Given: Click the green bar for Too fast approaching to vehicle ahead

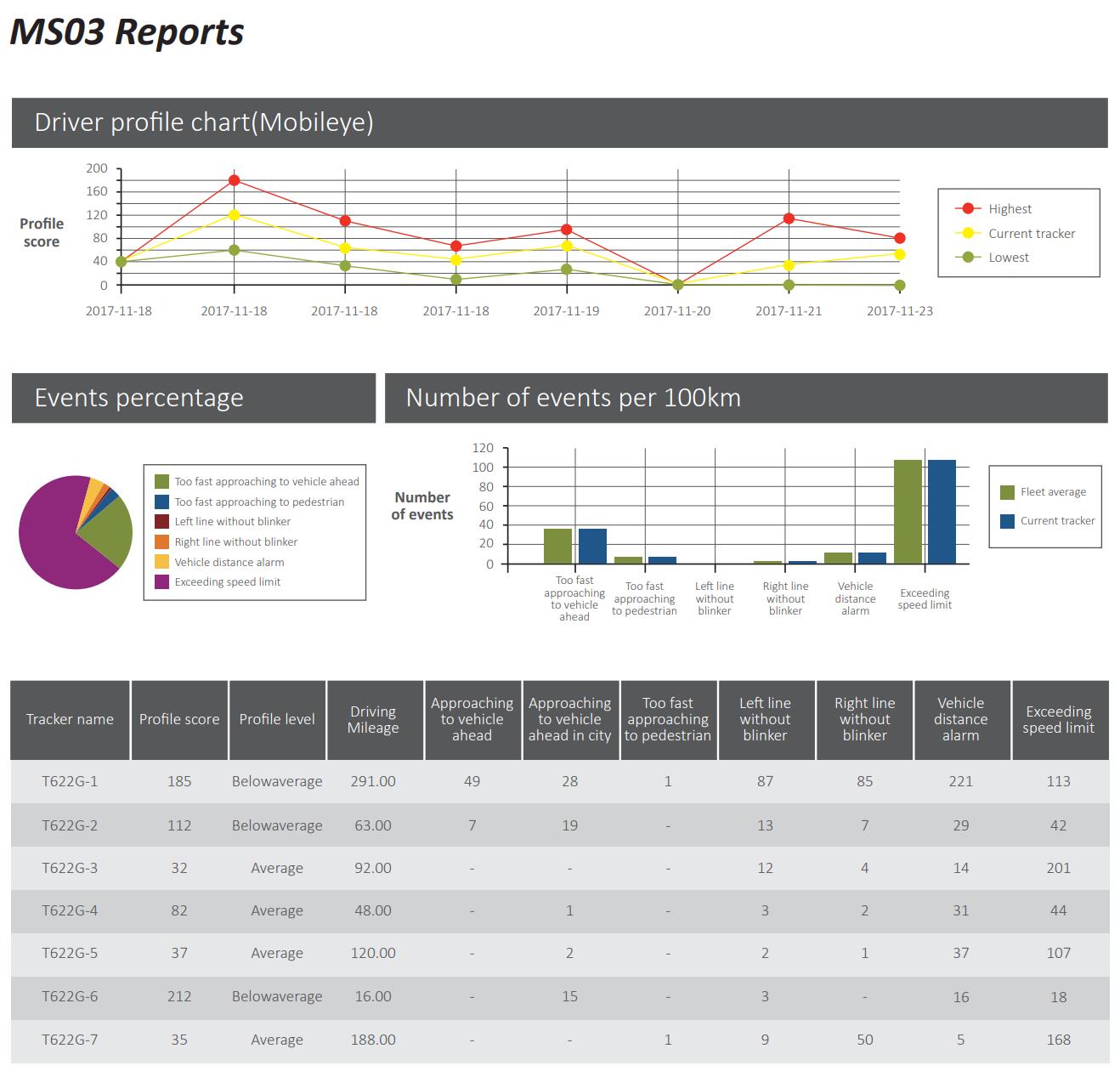Looking at the screenshot, I should [x=557, y=546].
